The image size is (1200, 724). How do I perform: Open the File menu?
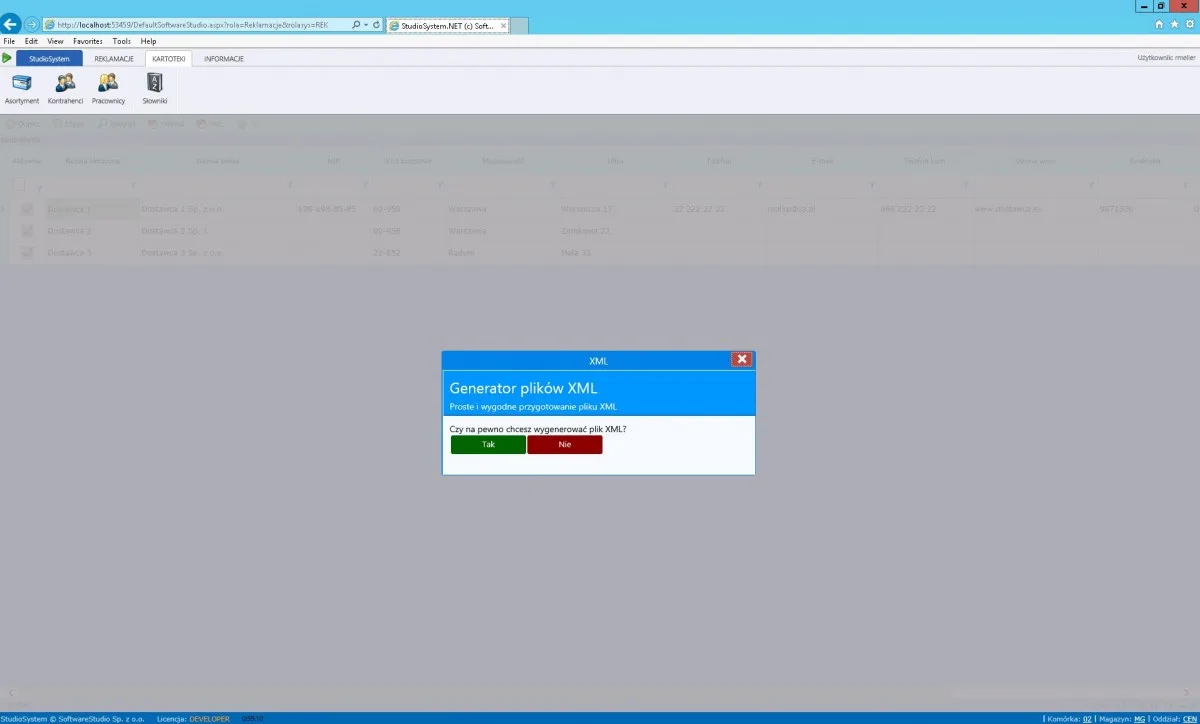[x=9, y=41]
